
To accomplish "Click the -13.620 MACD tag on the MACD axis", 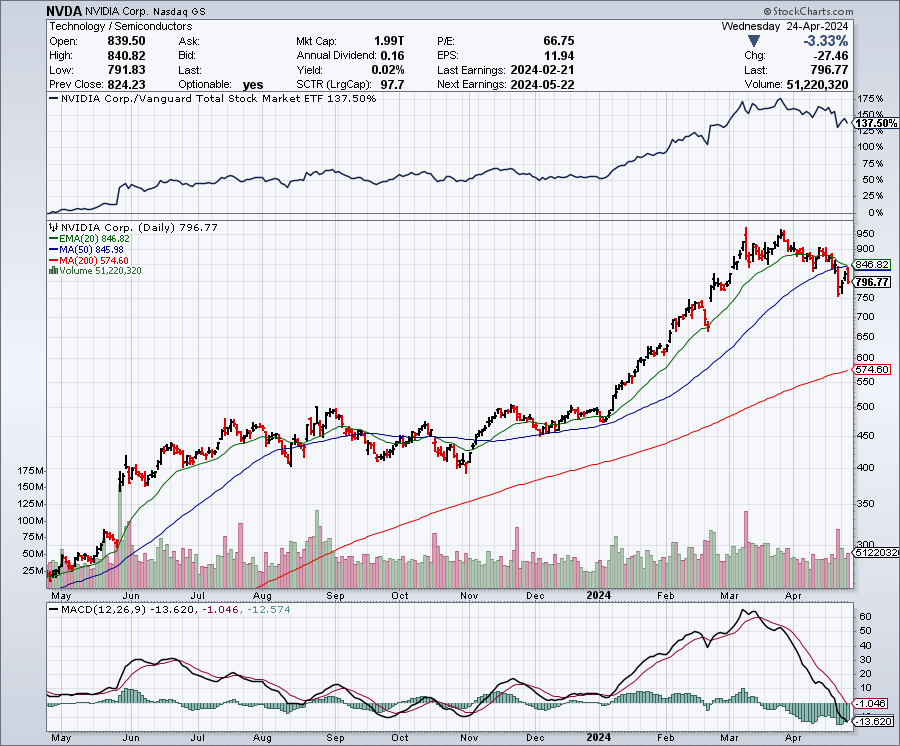I will (874, 721).
